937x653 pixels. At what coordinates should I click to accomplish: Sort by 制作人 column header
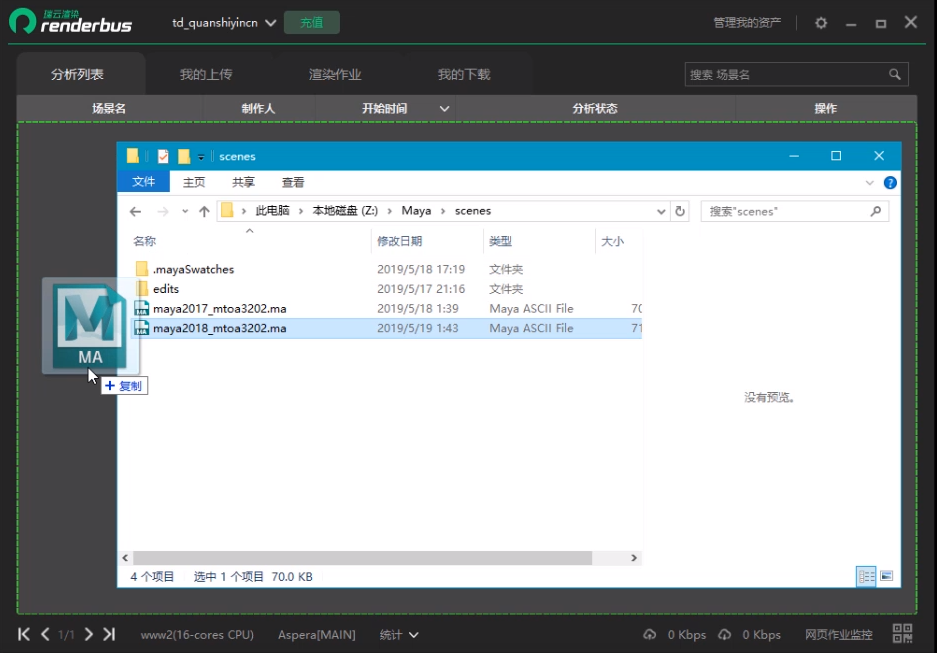(x=258, y=108)
